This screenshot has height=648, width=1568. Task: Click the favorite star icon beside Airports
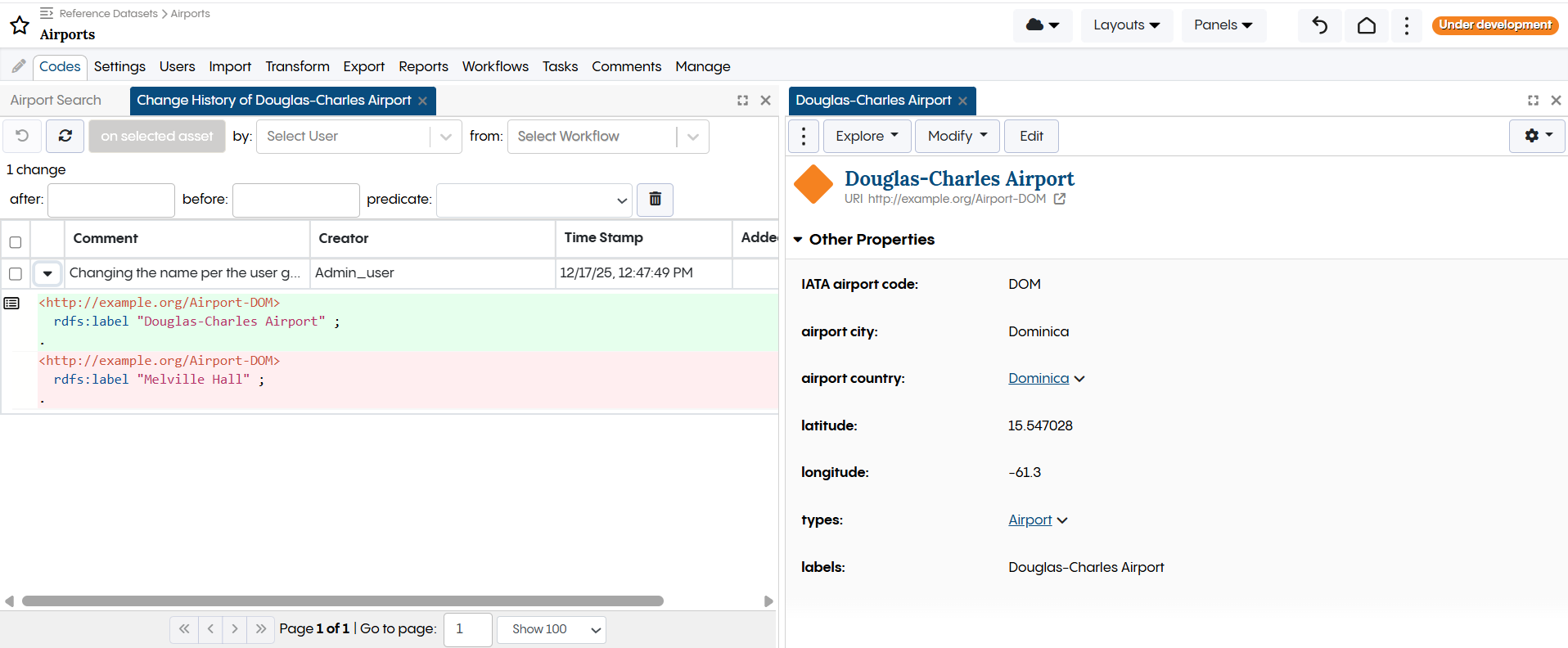pyautogui.click(x=20, y=25)
